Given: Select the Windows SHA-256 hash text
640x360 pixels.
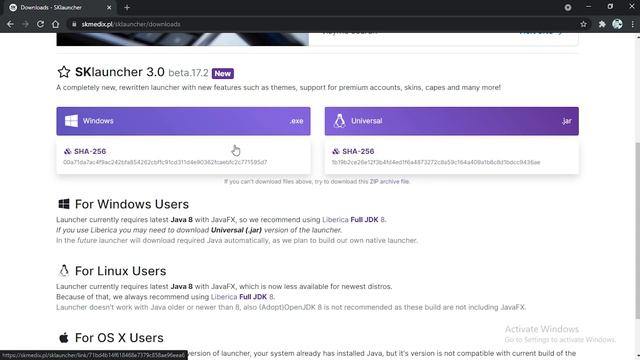Looking at the screenshot, I should click(x=165, y=162).
